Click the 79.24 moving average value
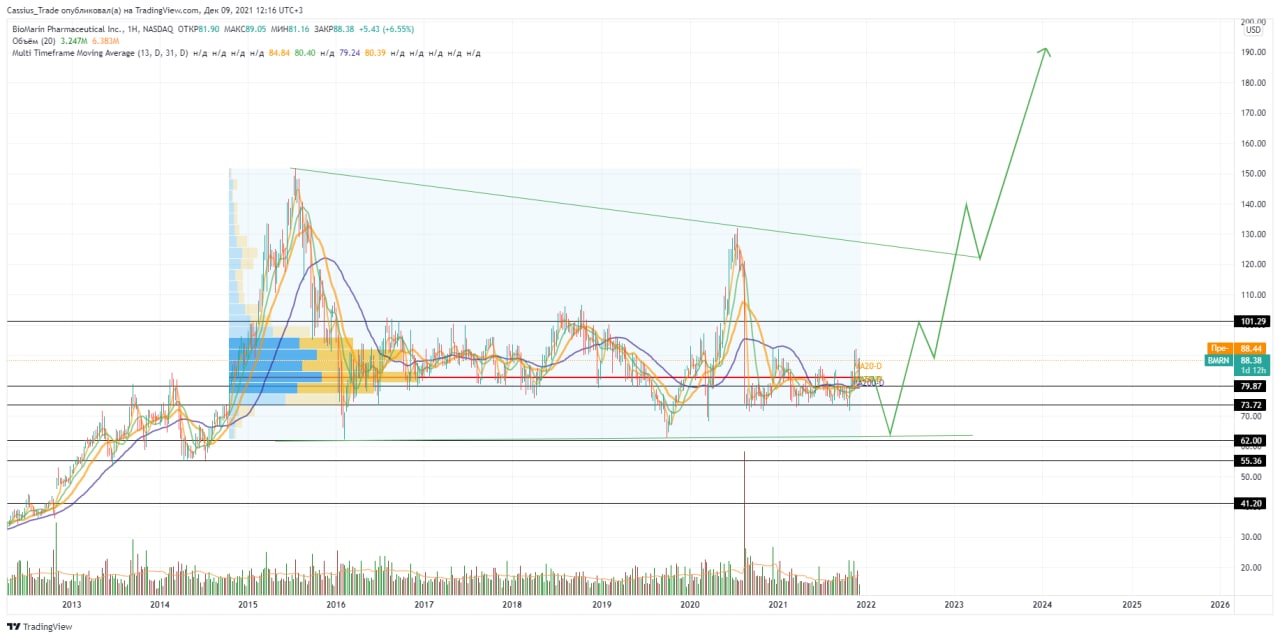This screenshot has height=639, width=1280. (x=350, y=52)
